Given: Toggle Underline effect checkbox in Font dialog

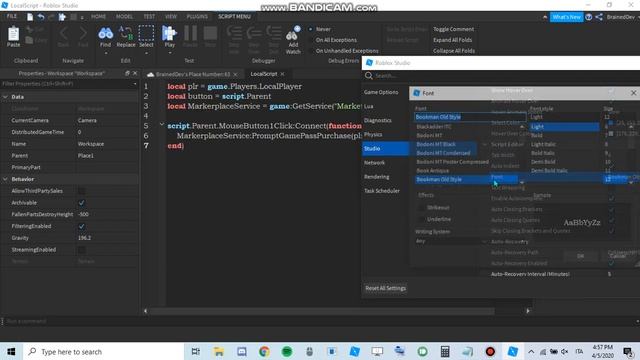Looking at the screenshot, I should click(x=421, y=219).
